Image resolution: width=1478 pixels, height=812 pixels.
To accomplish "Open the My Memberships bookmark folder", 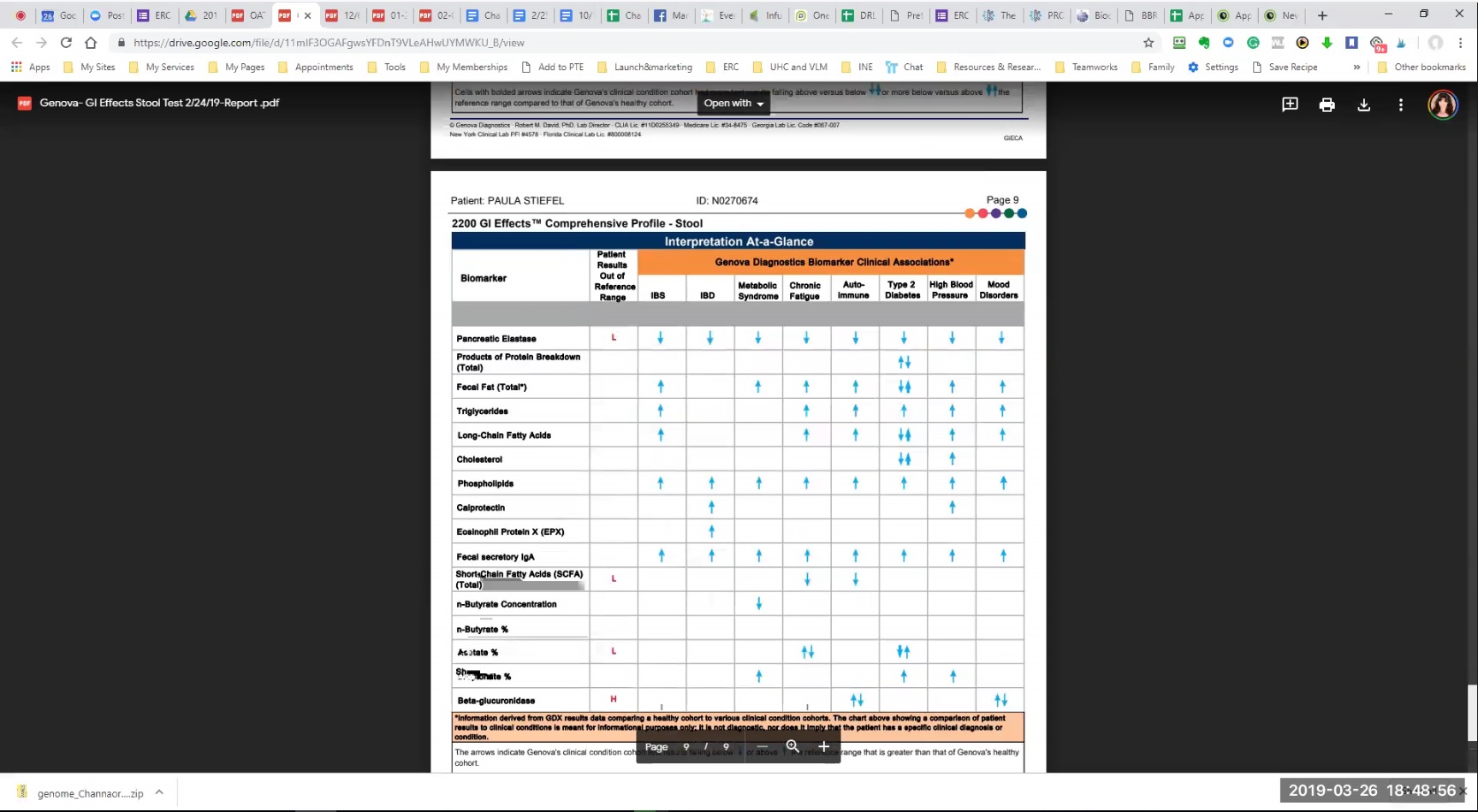I will click(463, 67).
